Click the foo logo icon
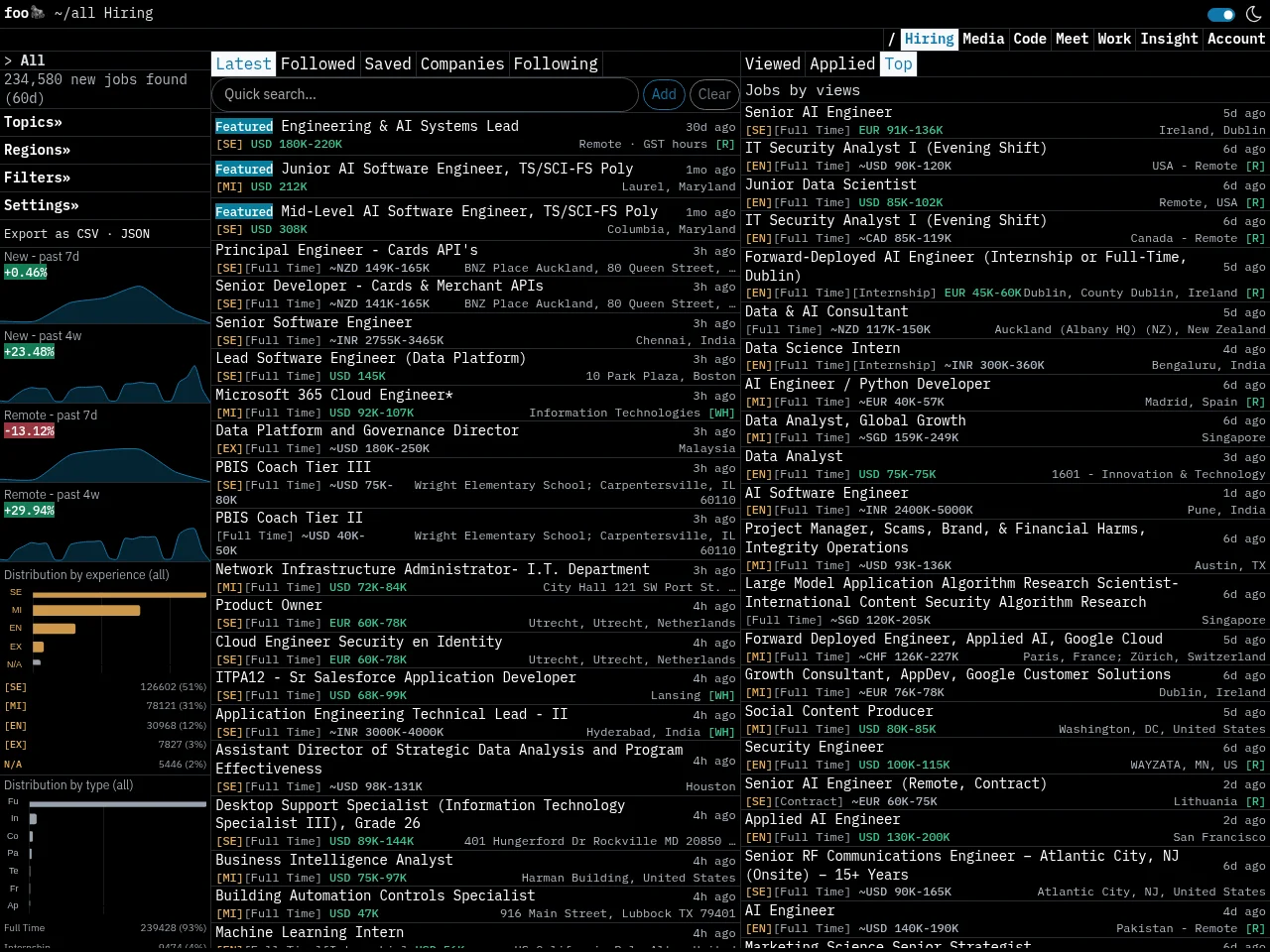Viewport: 1270px width, 952px height. (x=38, y=13)
